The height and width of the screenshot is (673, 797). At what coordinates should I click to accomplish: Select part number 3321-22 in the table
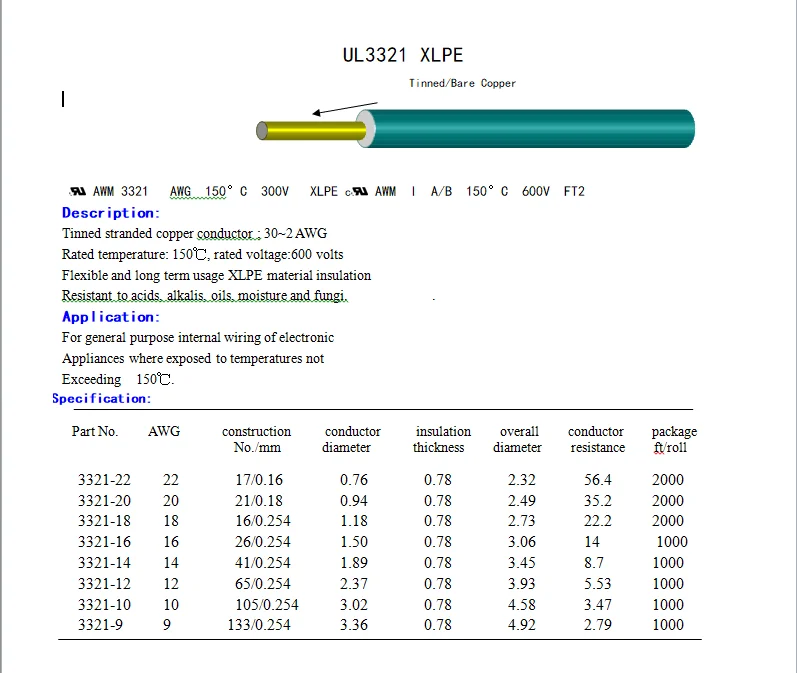tap(104, 480)
